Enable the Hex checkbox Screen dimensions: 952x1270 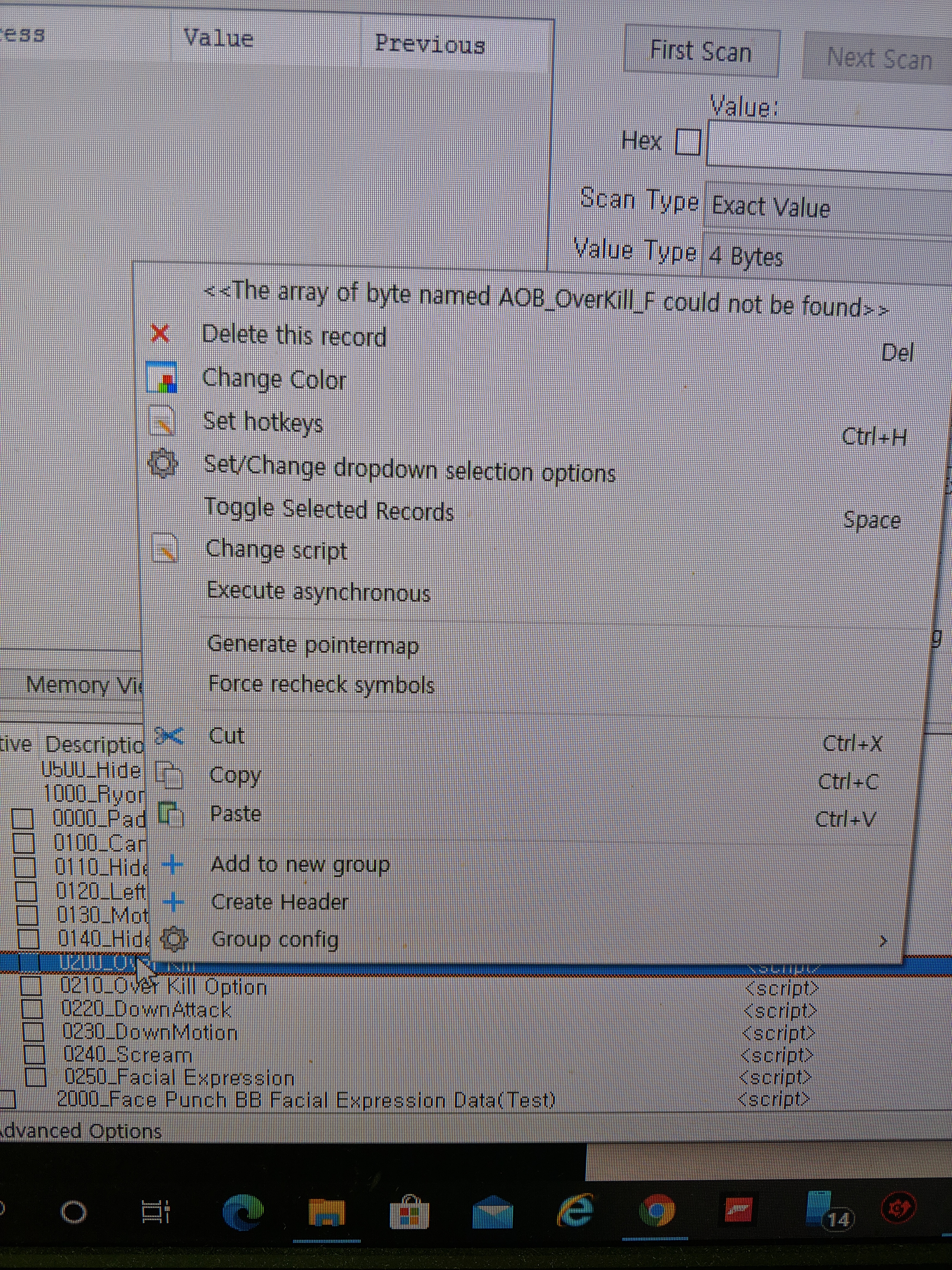coord(688,142)
